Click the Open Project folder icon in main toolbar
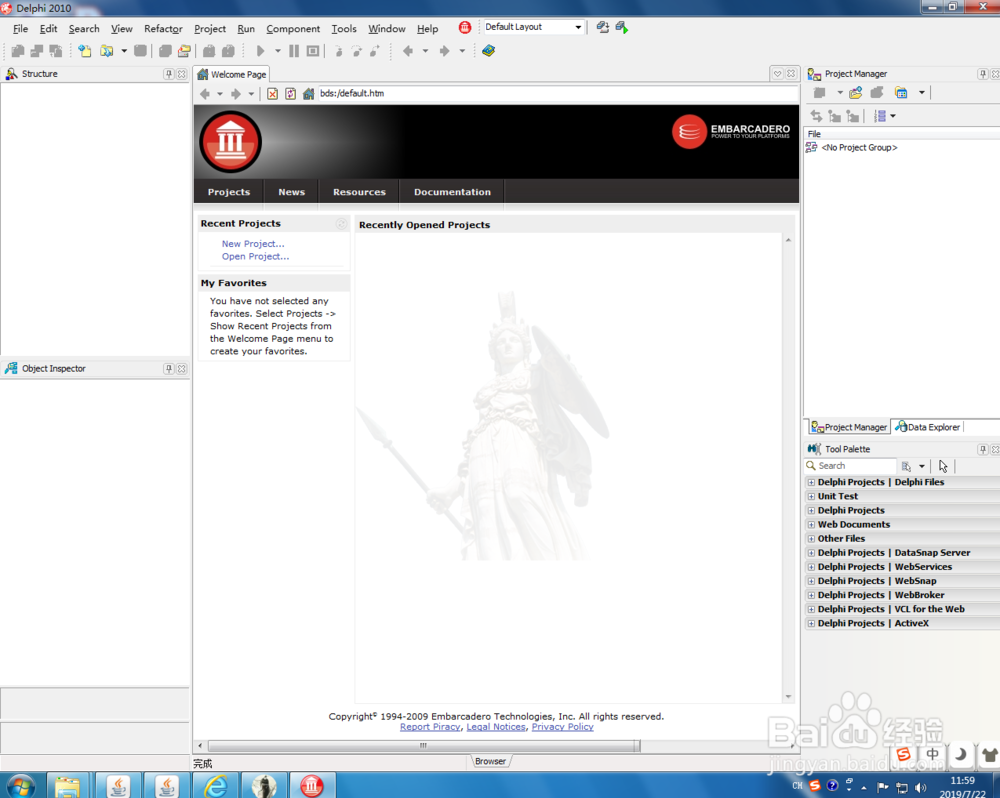The width and height of the screenshot is (1000, 798). point(184,51)
